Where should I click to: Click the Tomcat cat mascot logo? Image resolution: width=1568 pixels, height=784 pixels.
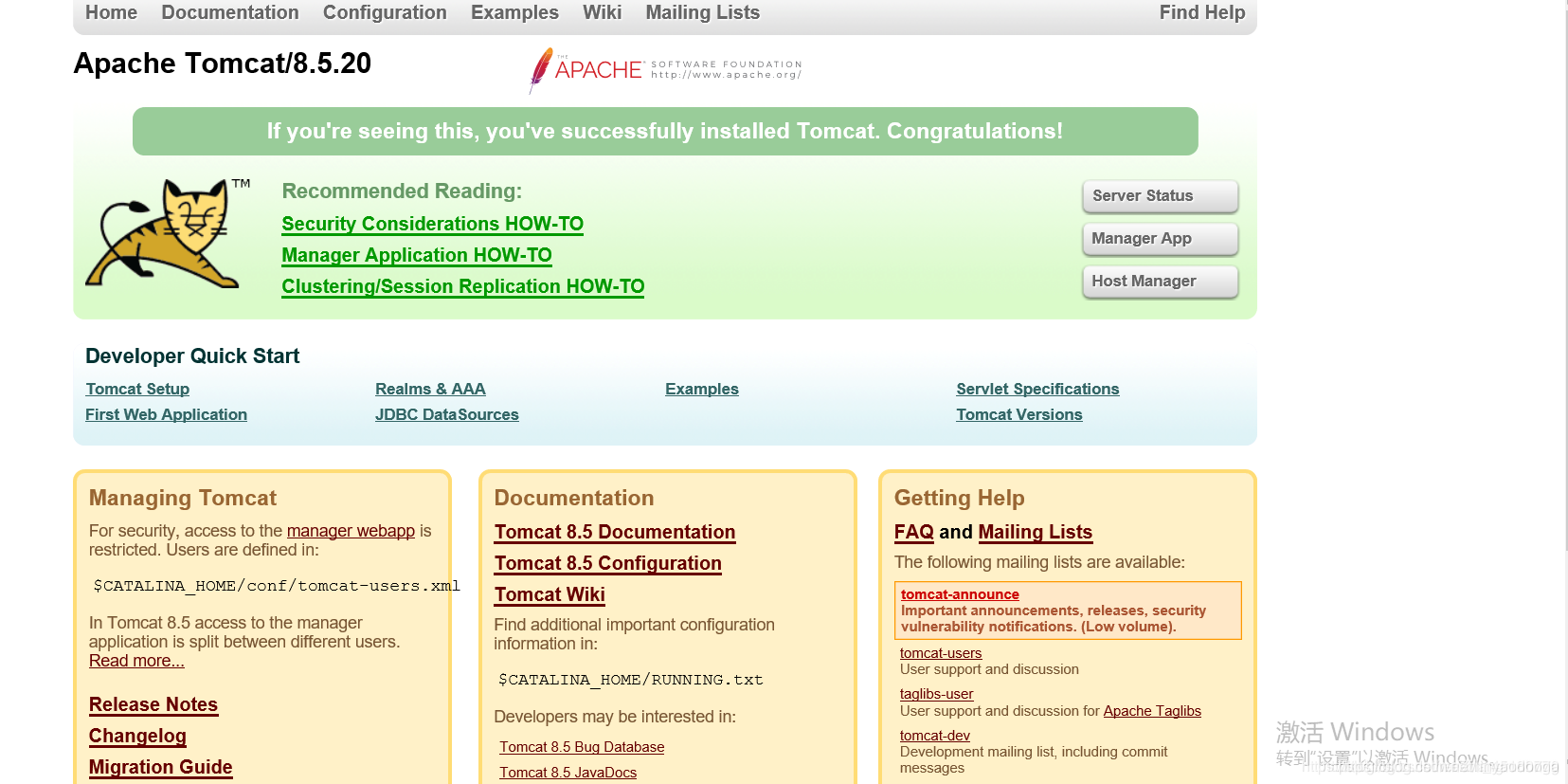168,233
